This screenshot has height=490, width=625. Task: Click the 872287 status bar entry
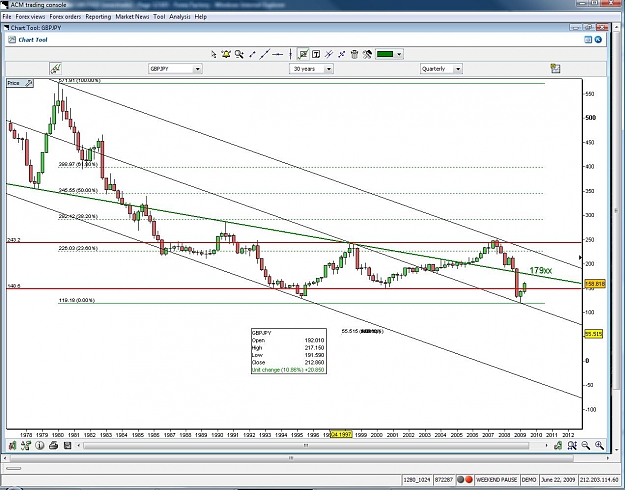coord(444,480)
